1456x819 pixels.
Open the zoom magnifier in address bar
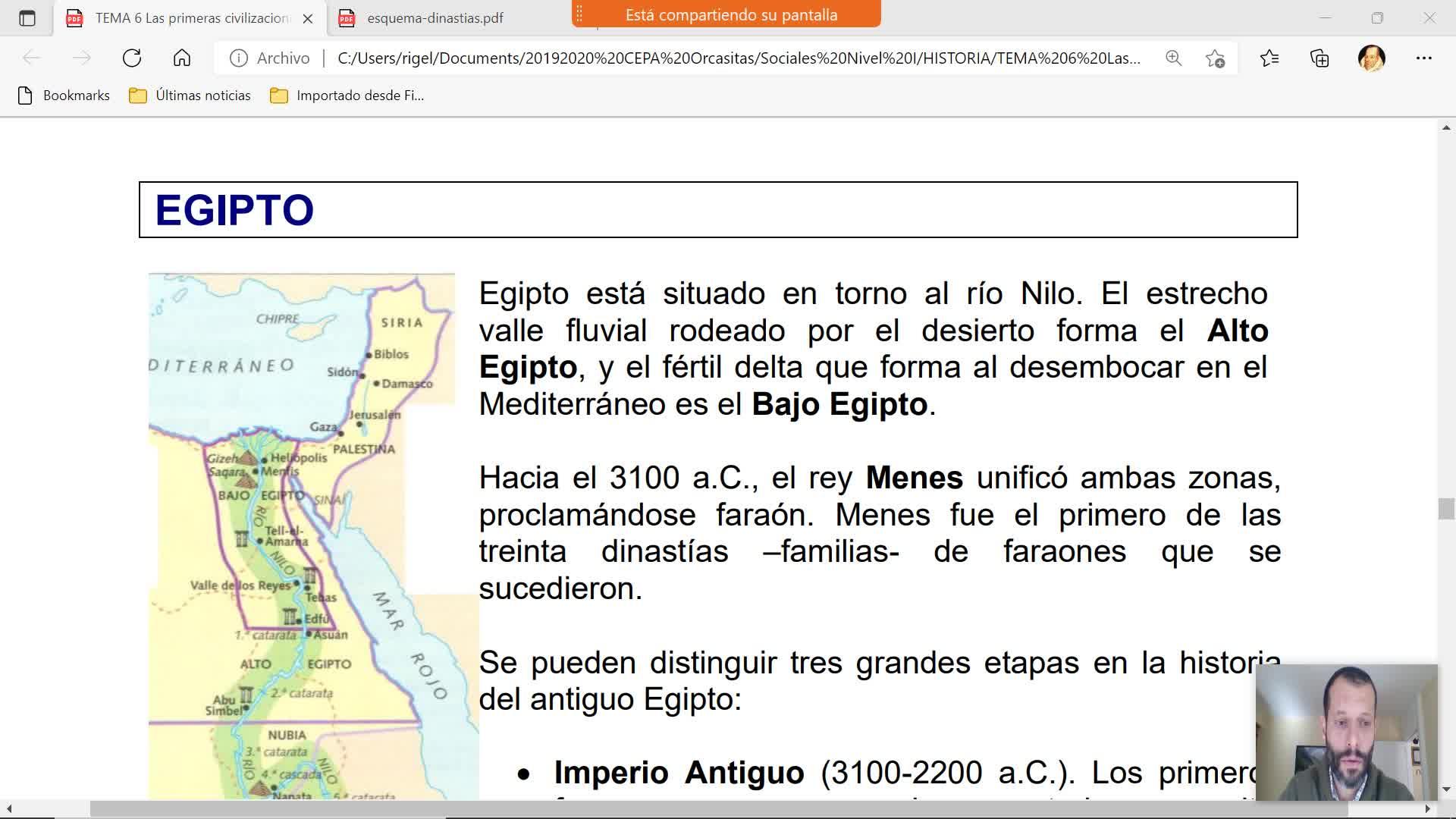click(1173, 58)
